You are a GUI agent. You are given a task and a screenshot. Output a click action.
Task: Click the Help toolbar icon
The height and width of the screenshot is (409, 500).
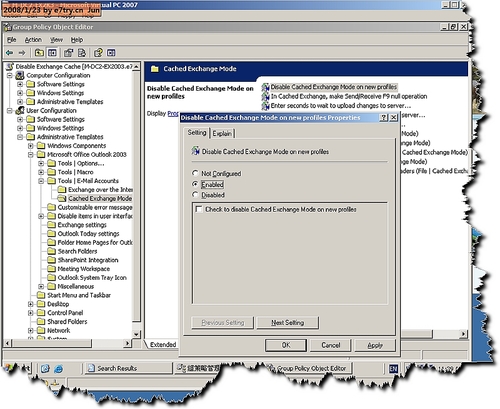(98, 53)
